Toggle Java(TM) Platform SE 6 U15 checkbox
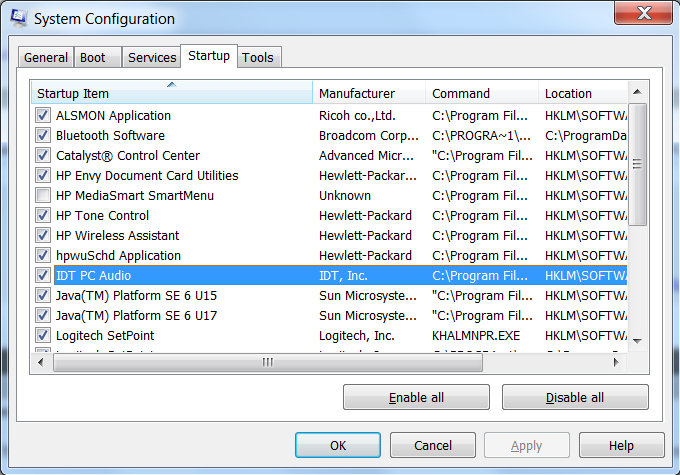This screenshot has width=680, height=475. (x=43, y=295)
